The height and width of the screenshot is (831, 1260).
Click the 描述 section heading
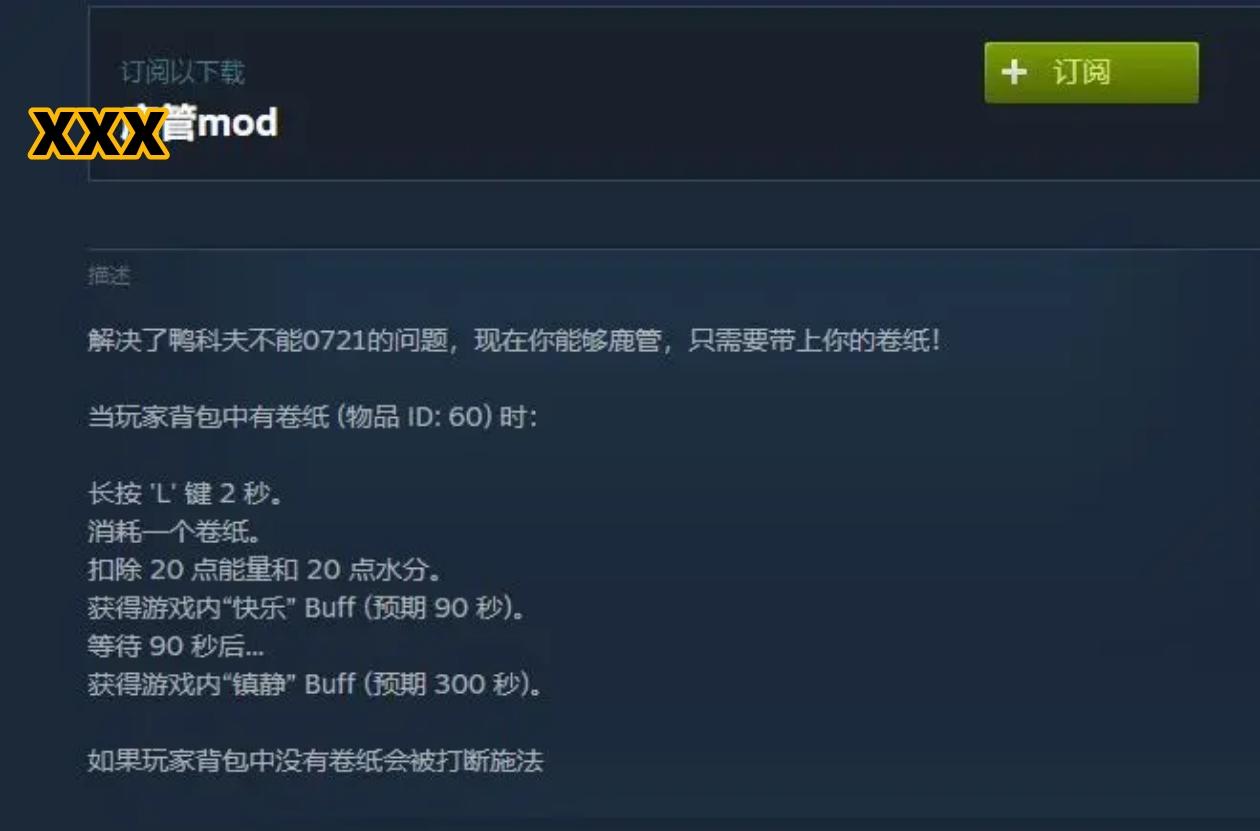click(109, 276)
